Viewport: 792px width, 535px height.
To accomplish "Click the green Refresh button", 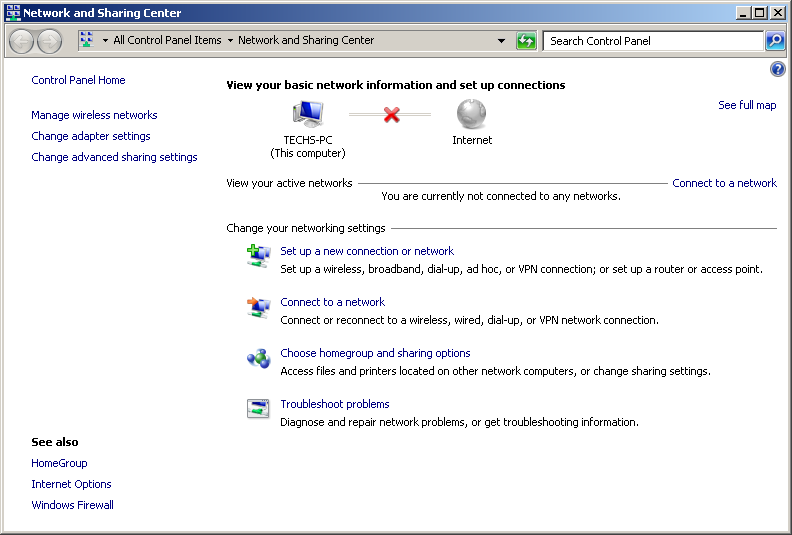I will pyautogui.click(x=526, y=40).
